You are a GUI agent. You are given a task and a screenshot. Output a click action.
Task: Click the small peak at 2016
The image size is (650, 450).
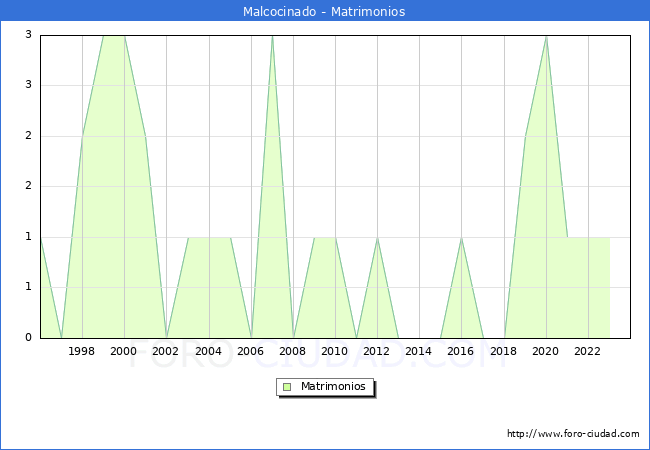point(461,238)
